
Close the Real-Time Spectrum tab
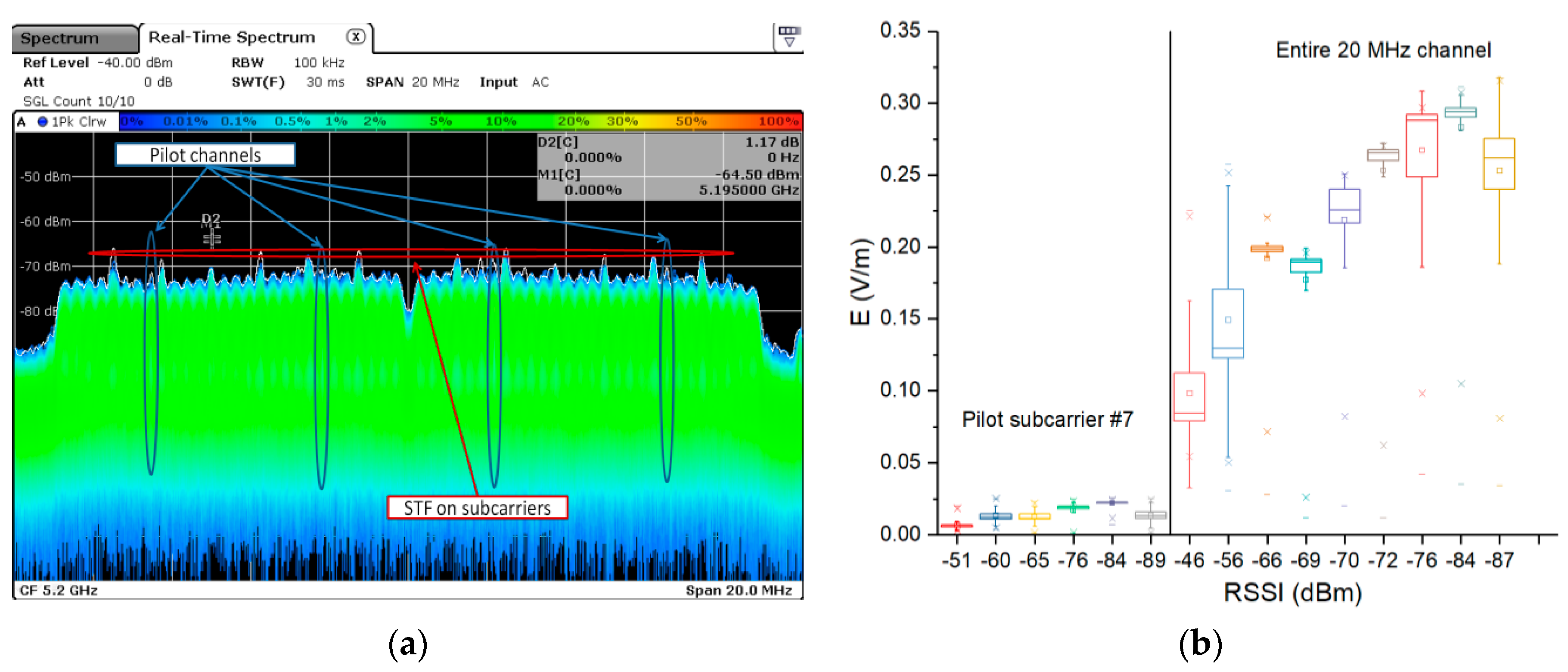356,37
